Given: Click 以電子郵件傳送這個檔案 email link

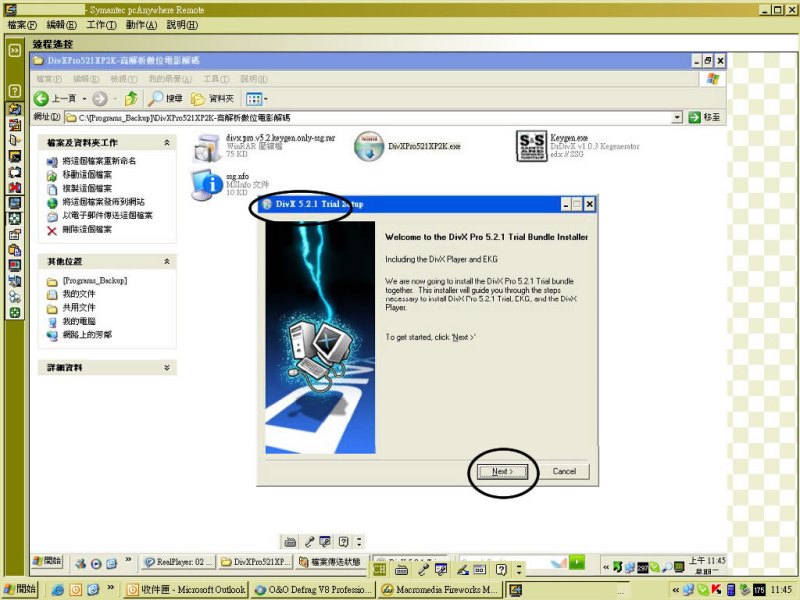Looking at the screenshot, I should (x=107, y=216).
